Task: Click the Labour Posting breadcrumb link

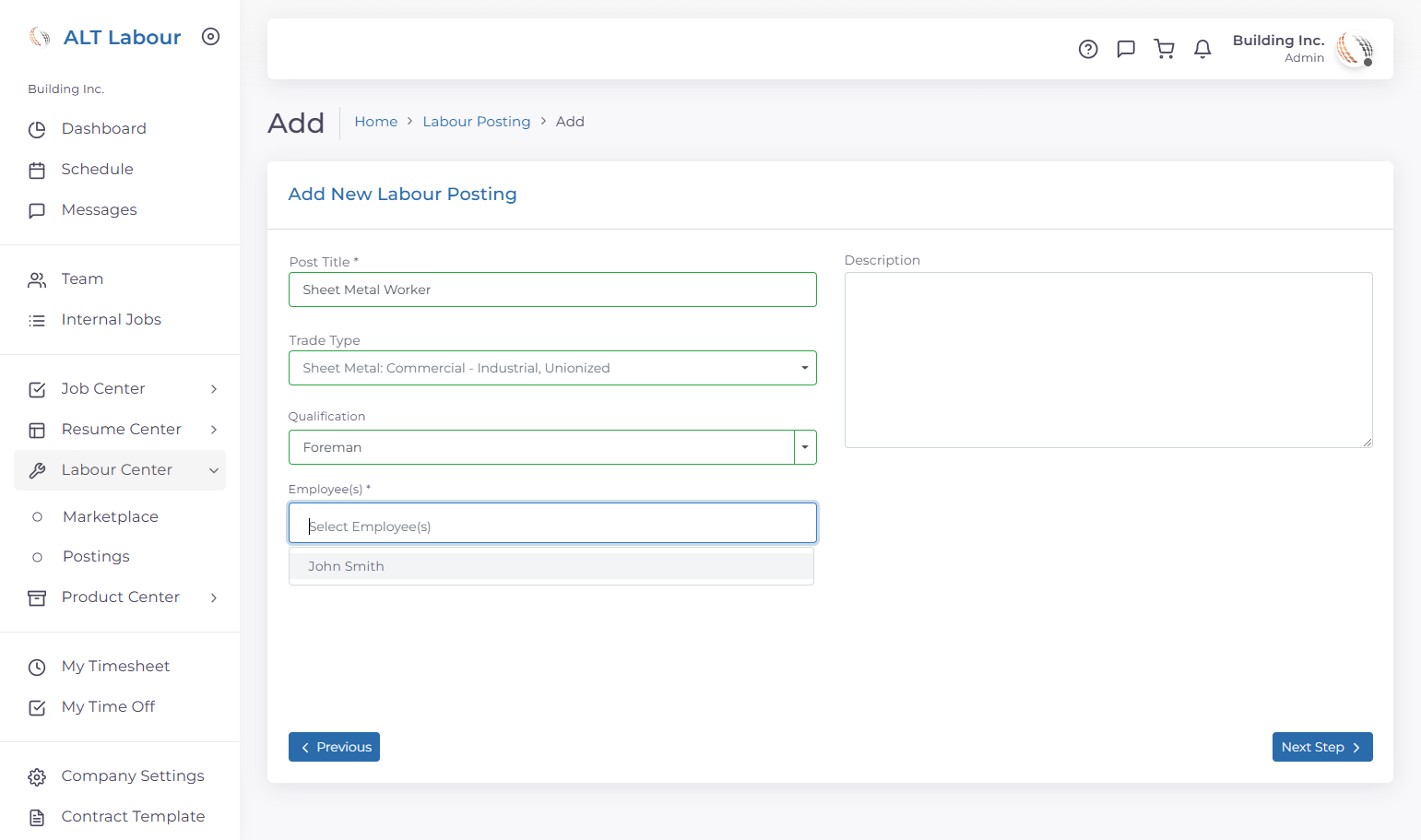Action: [x=477, y=122]
